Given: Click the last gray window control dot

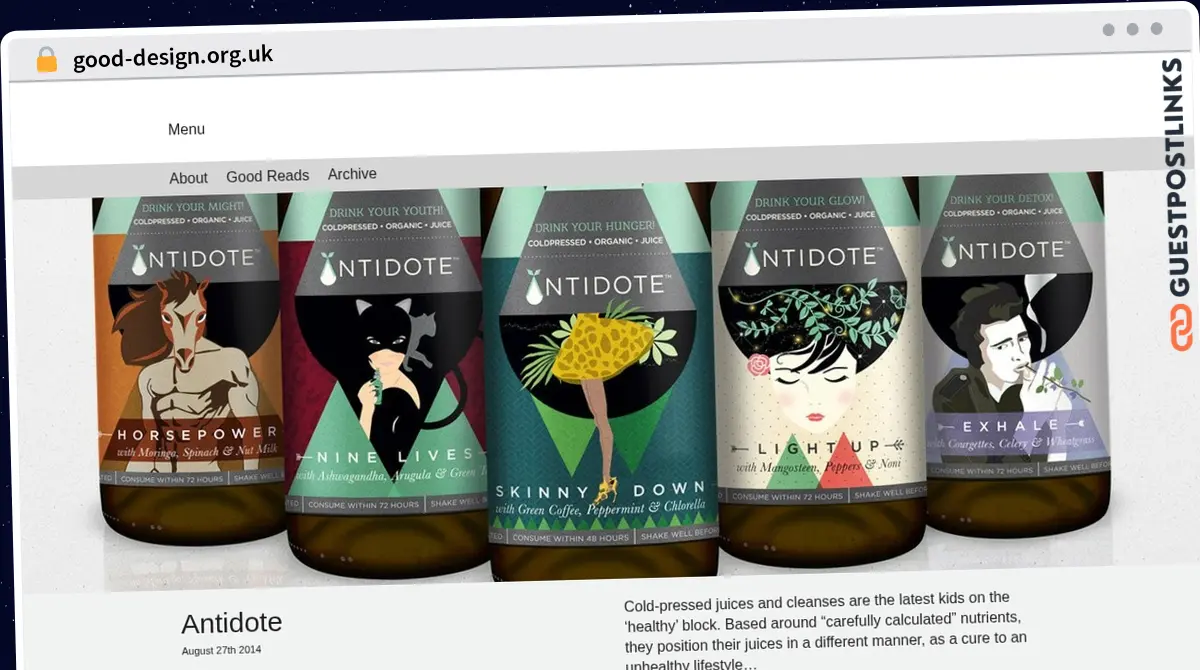Looking at the screenshot, I should pos(1157,30).
